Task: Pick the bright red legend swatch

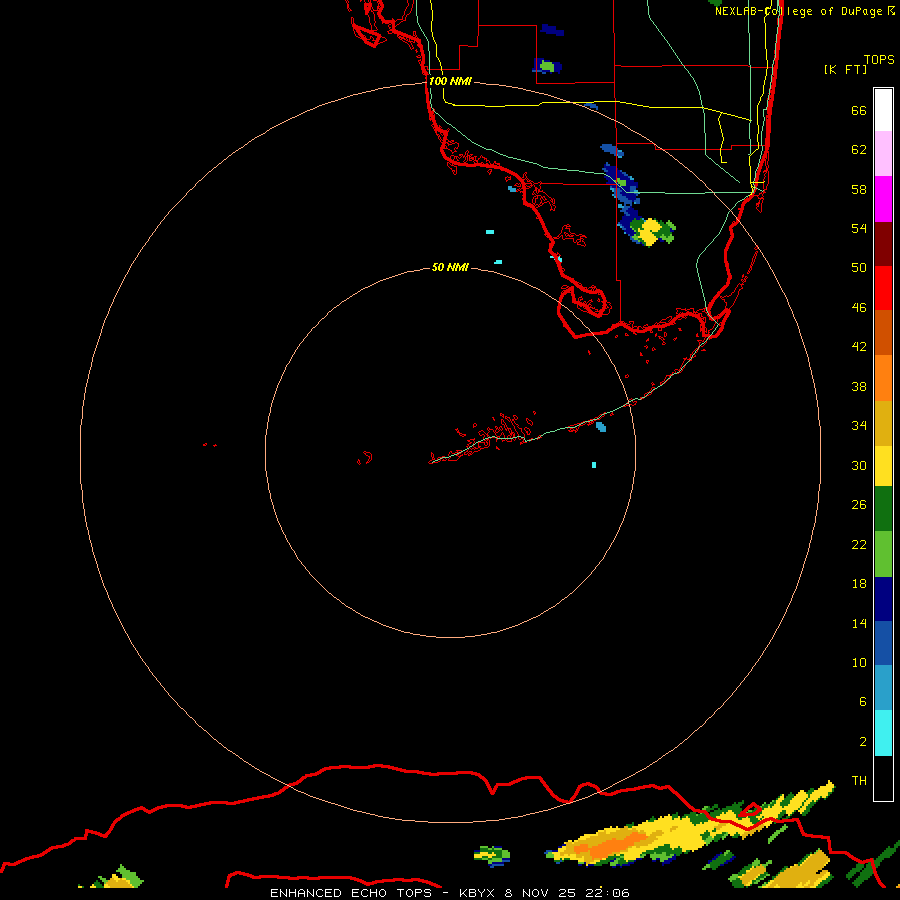Action: 883,288
